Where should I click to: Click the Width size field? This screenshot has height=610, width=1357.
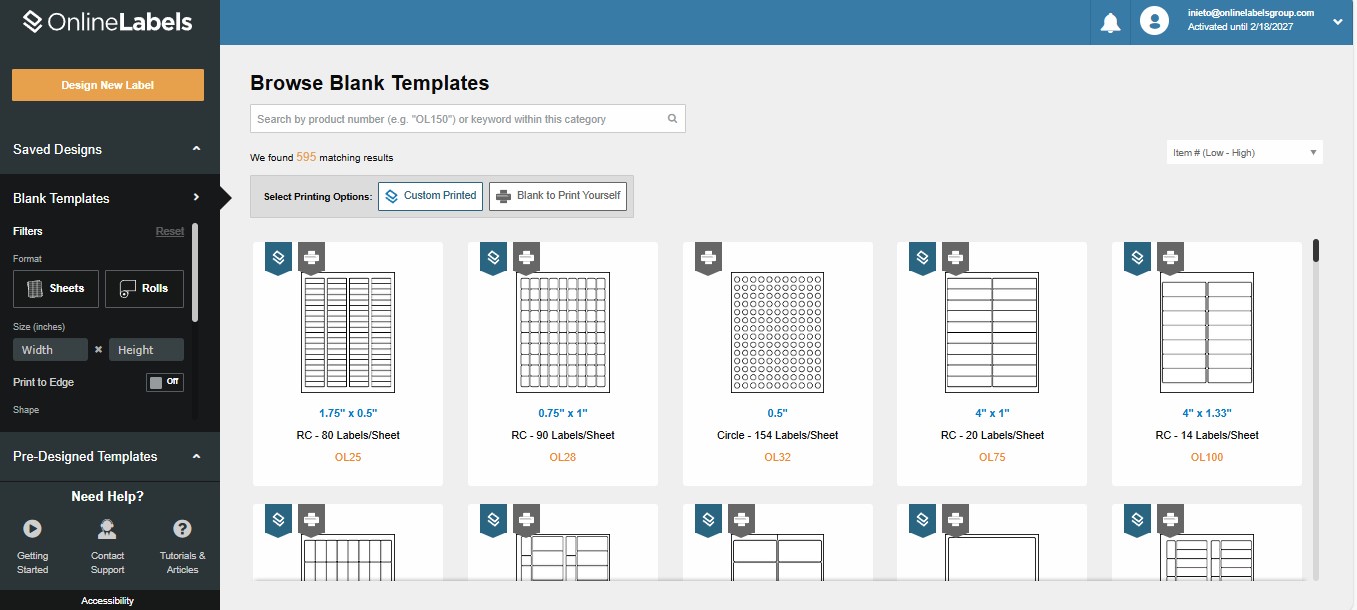[51, 350]
